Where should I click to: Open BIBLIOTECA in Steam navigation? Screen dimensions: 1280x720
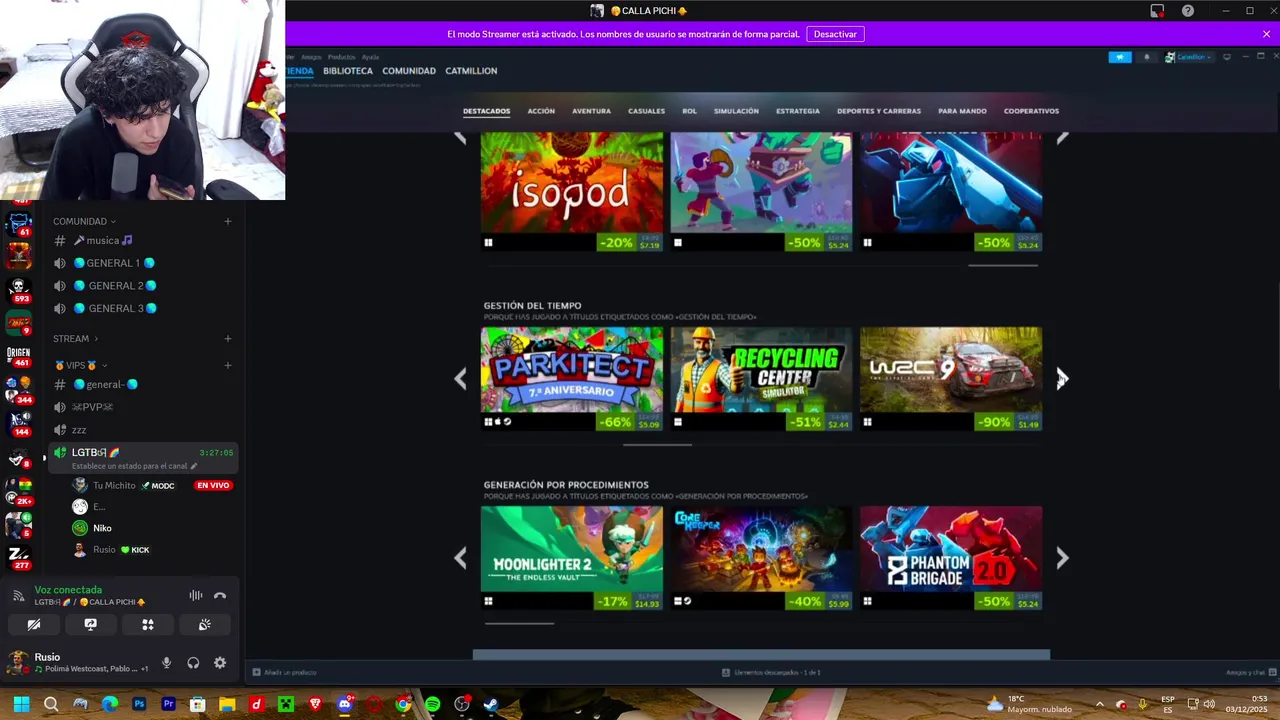point(348,71)
